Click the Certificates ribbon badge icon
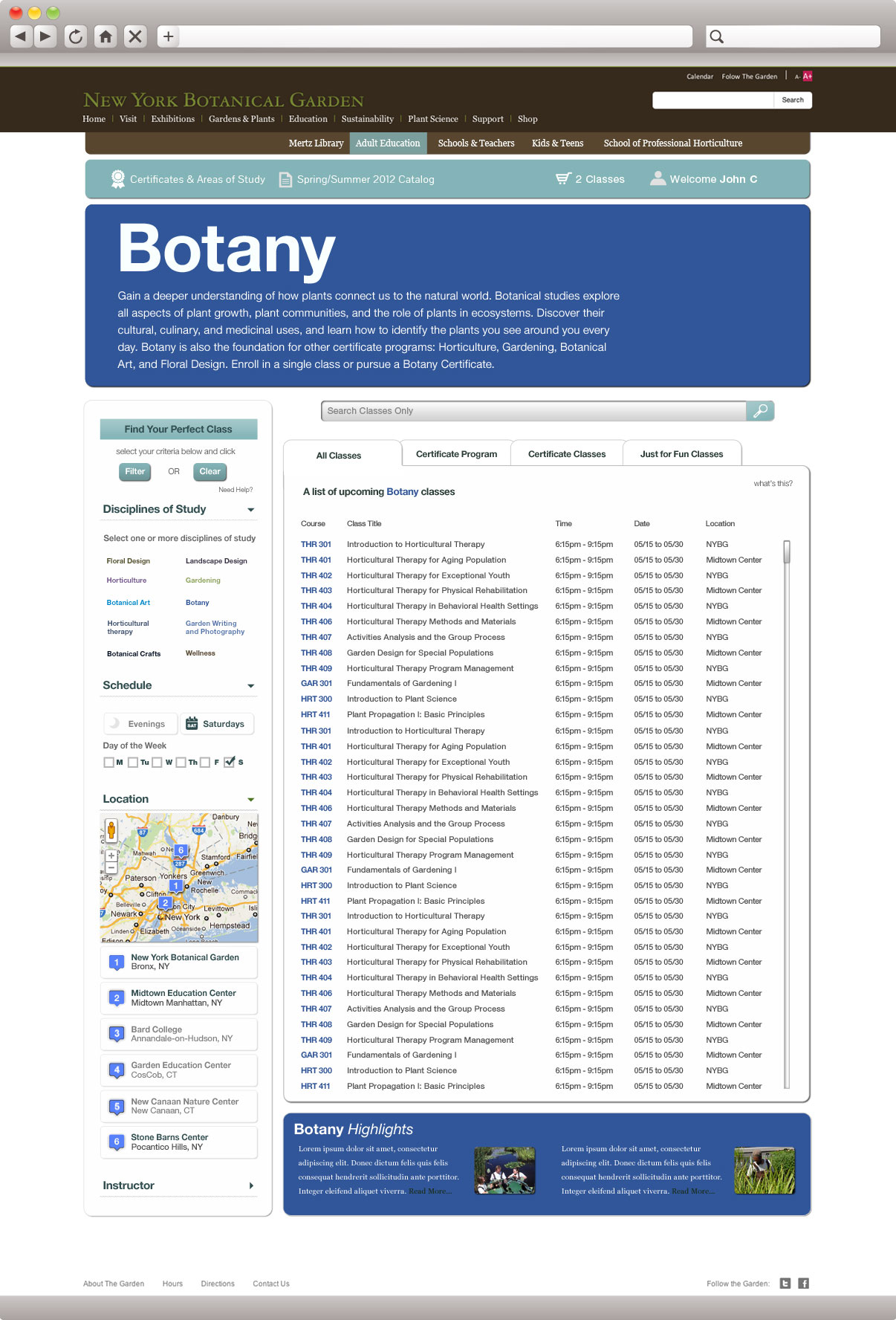896x1320 pixels. pyautogui.click(x=117, y=178)
